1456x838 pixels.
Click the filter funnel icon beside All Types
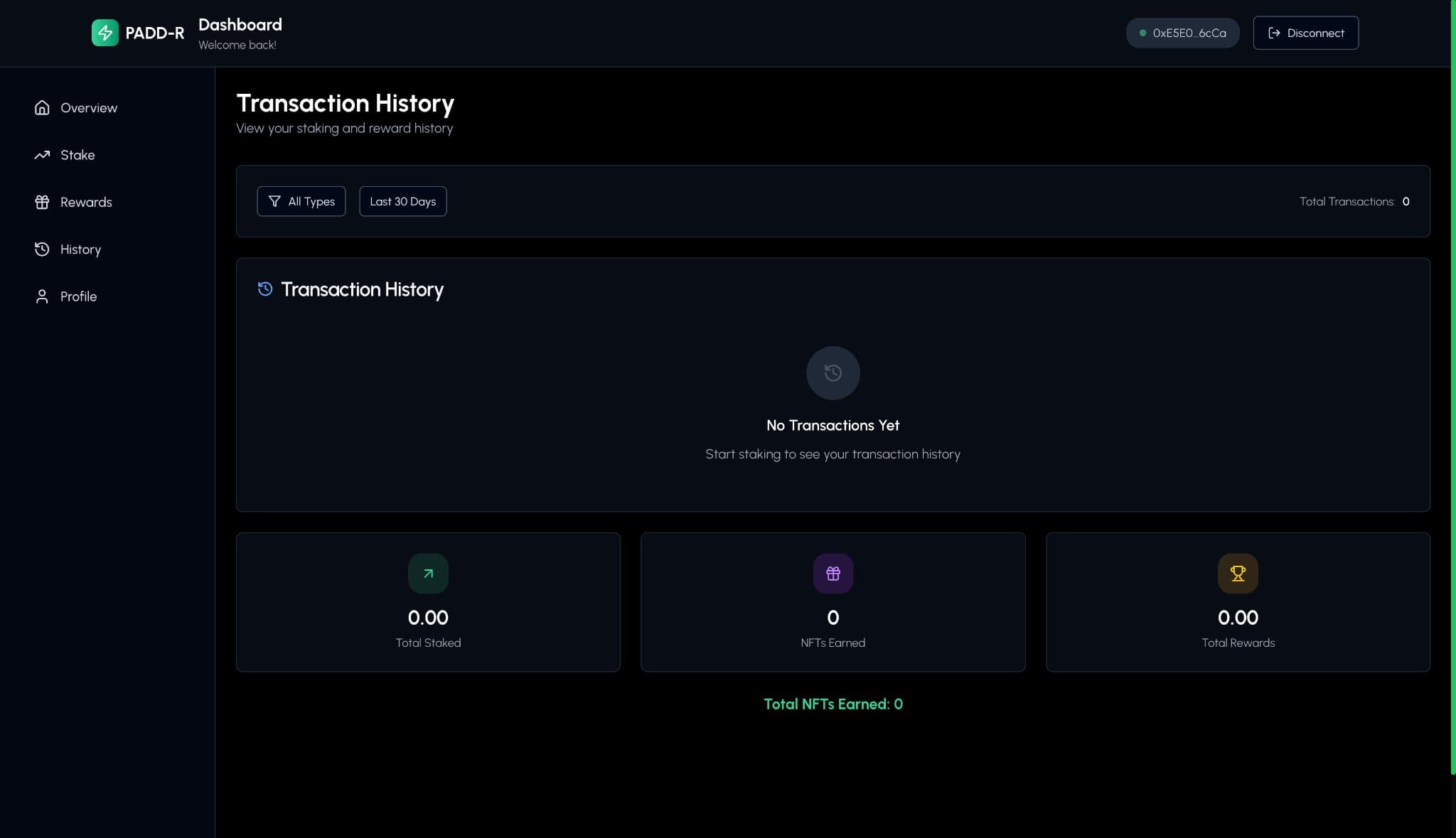point(274,201)
